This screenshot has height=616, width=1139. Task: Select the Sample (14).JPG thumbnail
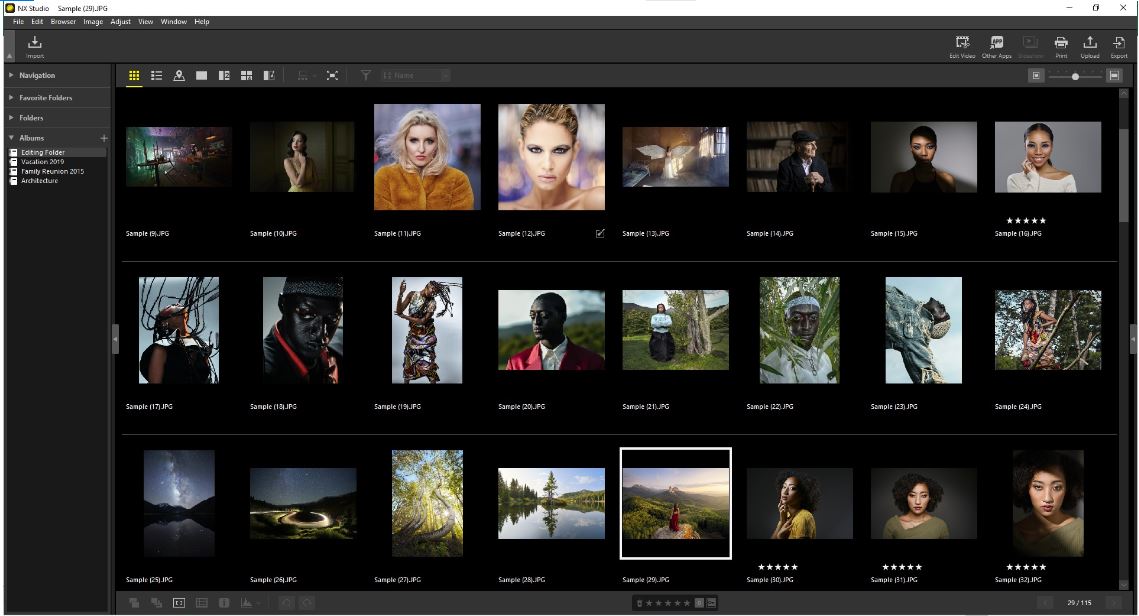(799, 157)
